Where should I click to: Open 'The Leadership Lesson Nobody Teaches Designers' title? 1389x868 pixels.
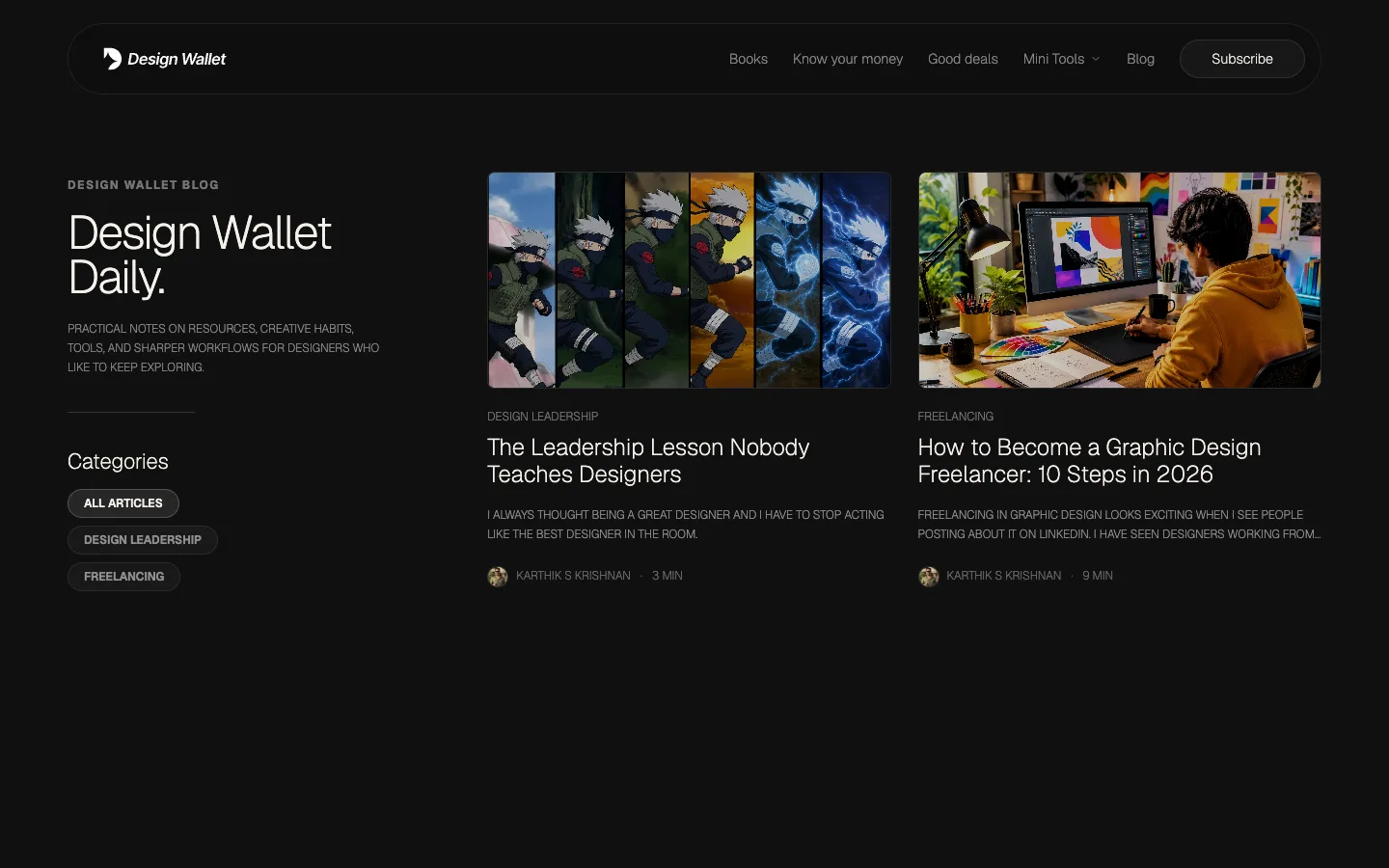648,461
